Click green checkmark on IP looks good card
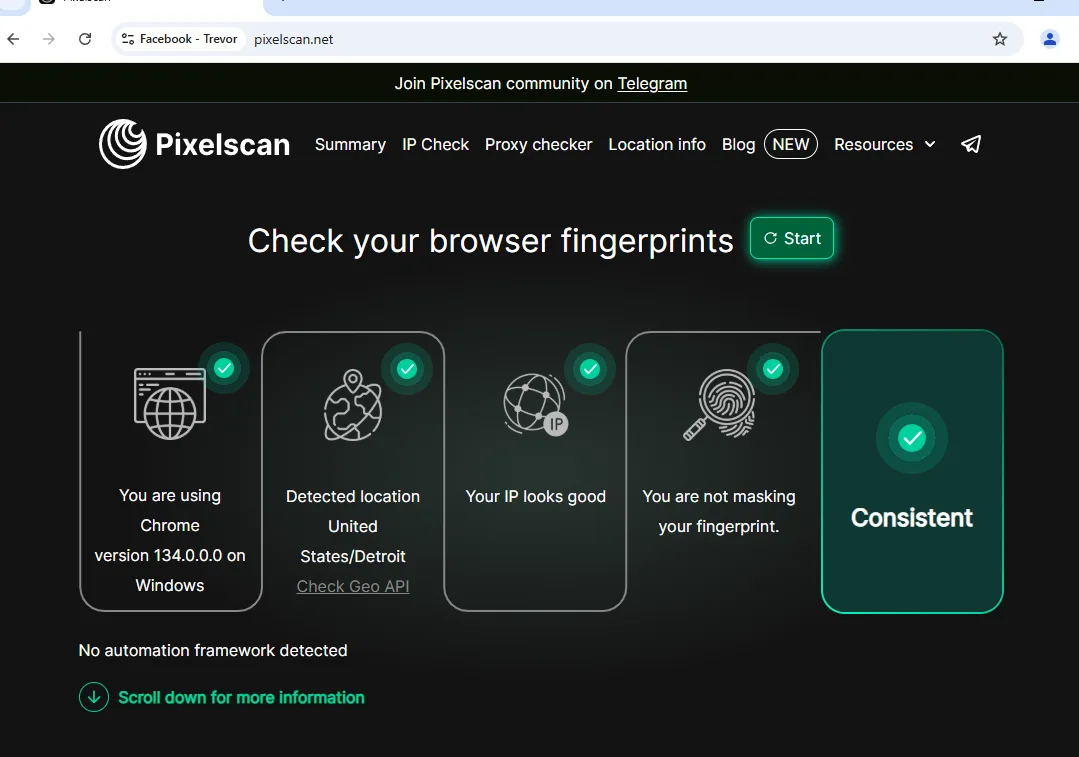Viewport: 1079px width, 757px height. click(590, 369)
